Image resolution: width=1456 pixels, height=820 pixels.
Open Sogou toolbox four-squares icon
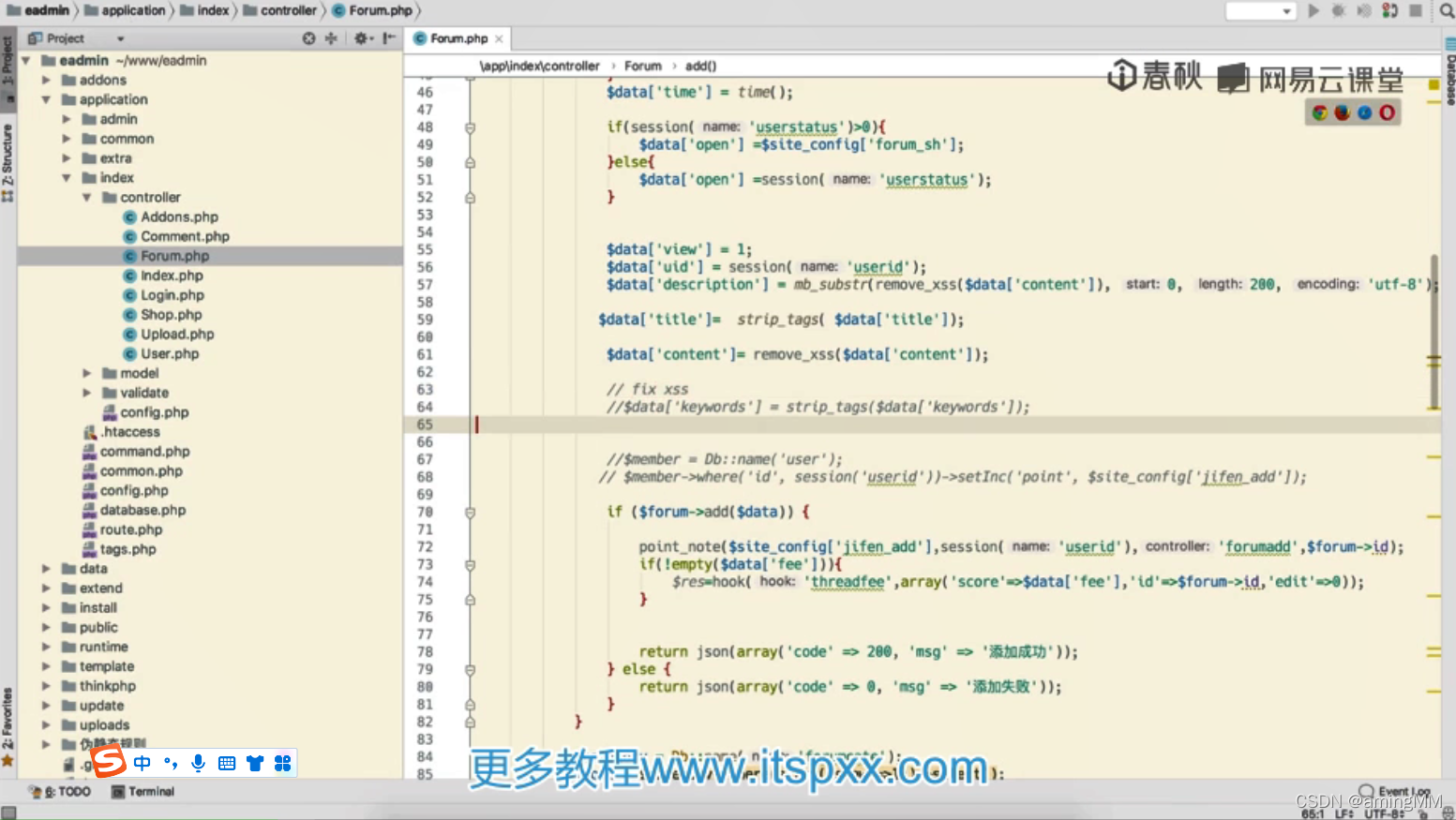[x=282, y=764]
